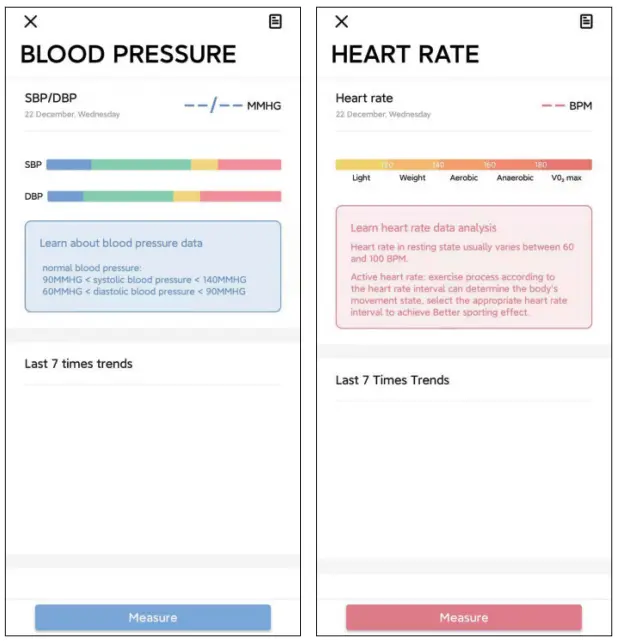Open the blood pressure records icon
The width and height of the screenshot is (619, 644).
[275, 22]
